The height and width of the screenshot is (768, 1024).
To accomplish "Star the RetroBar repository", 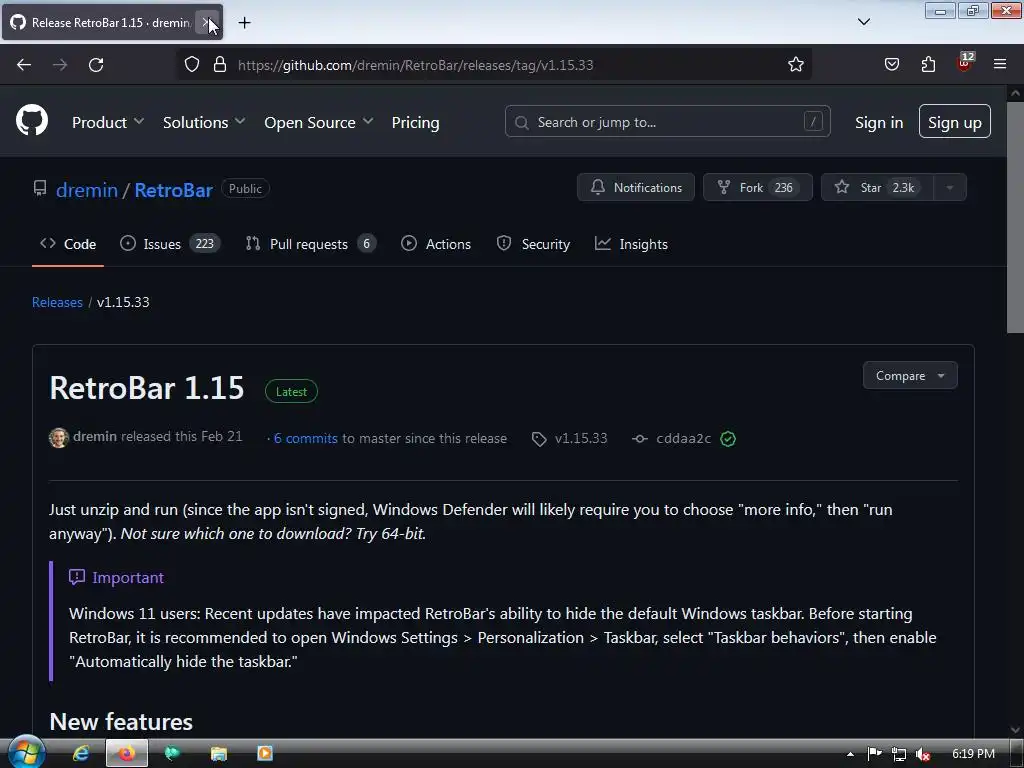I will coord(877,187).
